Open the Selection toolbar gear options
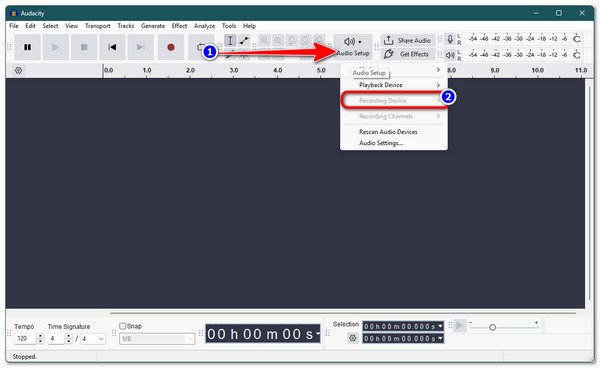This screenshot has height=368, width=600. (352, 338)
